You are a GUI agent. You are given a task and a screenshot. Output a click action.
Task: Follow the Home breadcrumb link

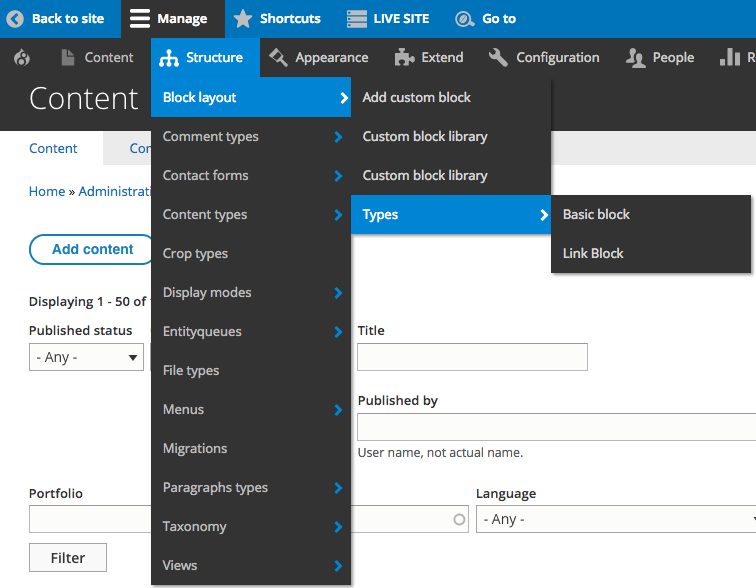(47, 191)
